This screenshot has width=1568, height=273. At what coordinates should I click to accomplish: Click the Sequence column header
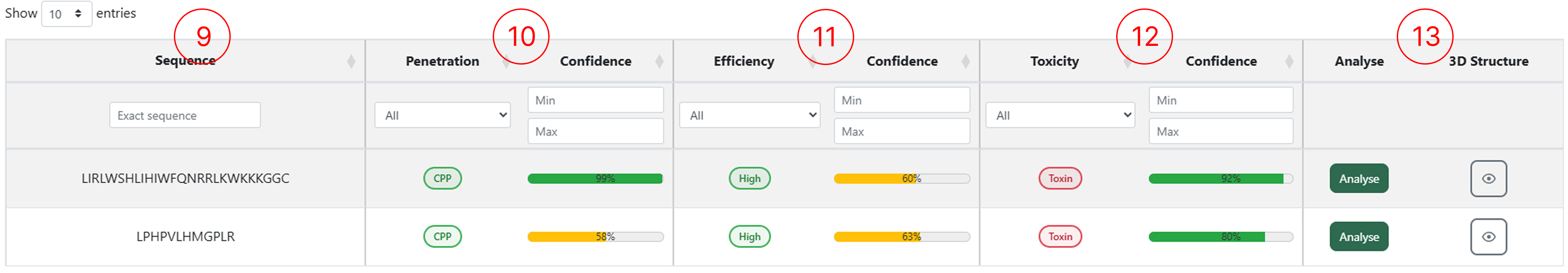click(x=185, y=61)
